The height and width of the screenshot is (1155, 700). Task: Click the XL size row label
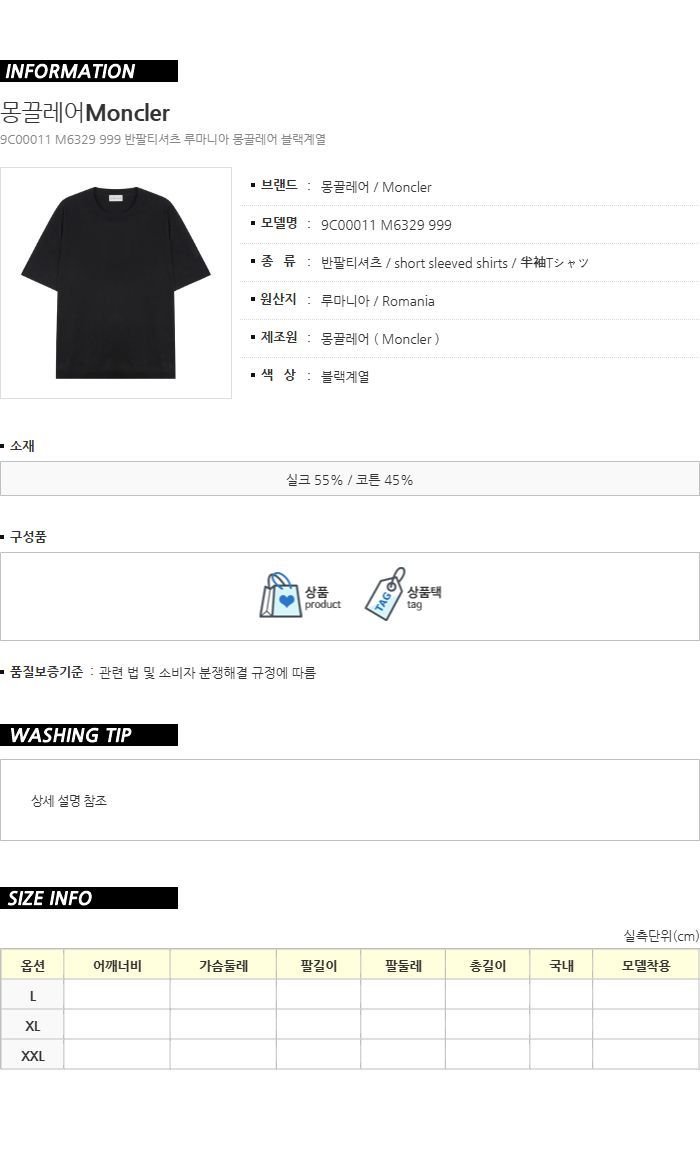(32, 1025)
